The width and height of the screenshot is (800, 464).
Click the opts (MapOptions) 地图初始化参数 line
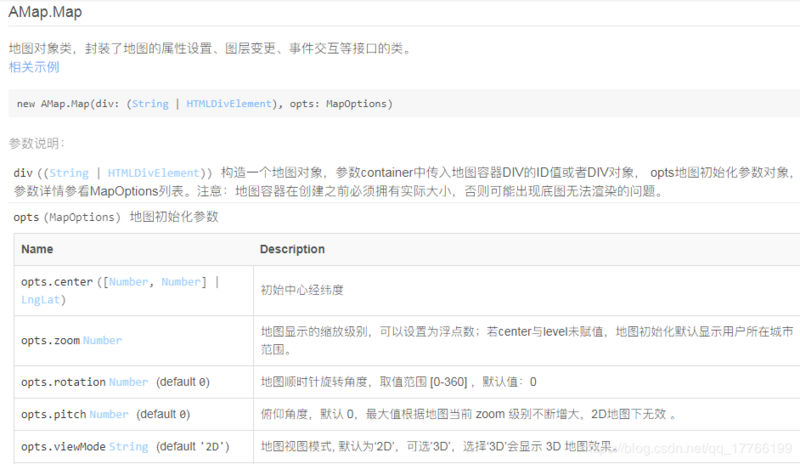click(x=116, y=217)
